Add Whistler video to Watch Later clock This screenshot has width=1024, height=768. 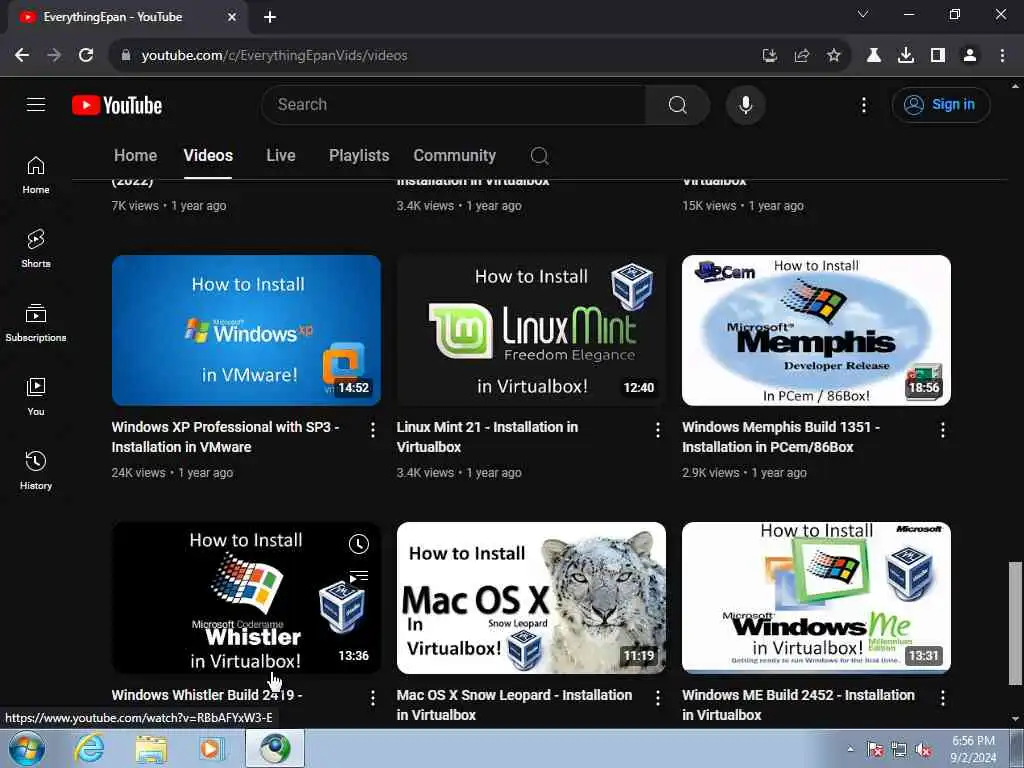click(359, 544)
